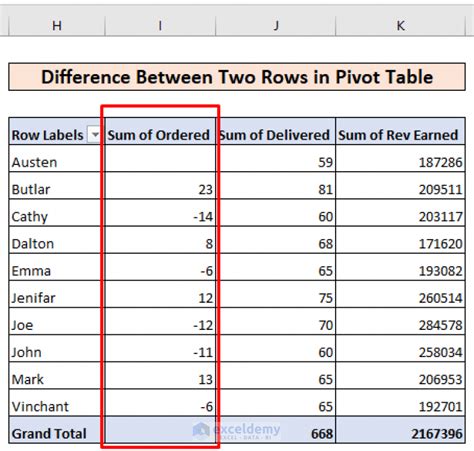
Task: Select the 'Sum of Ordered' header cell
Action: 160,131
